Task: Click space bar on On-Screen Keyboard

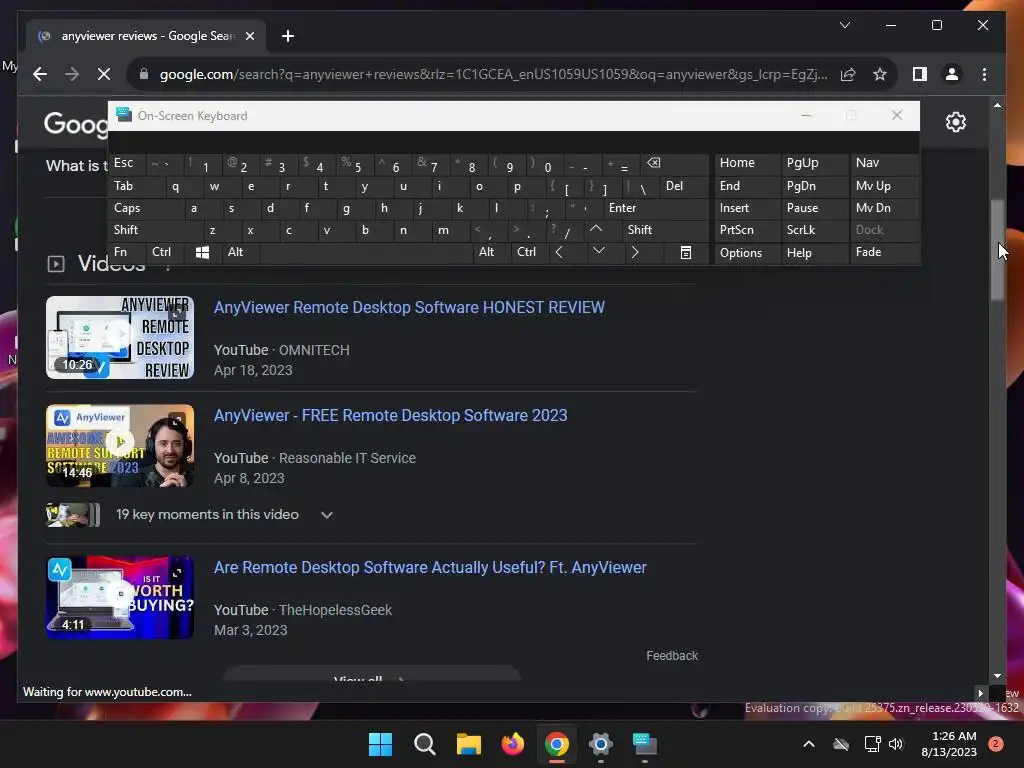Action: pyautogui.click(x=366, y=252)
